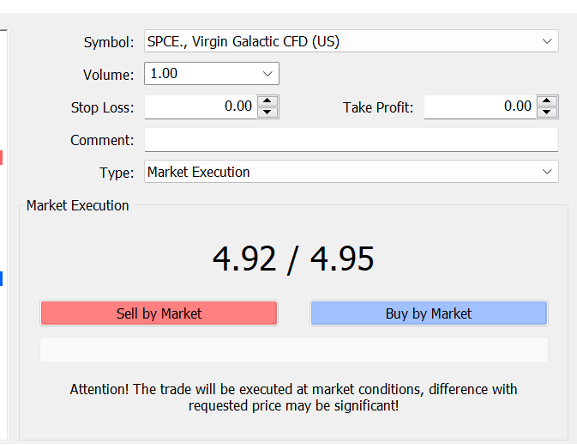Increase Take Profit with up arrow
The height and width of the screenshot is (445, 577).
pos(547,101)
